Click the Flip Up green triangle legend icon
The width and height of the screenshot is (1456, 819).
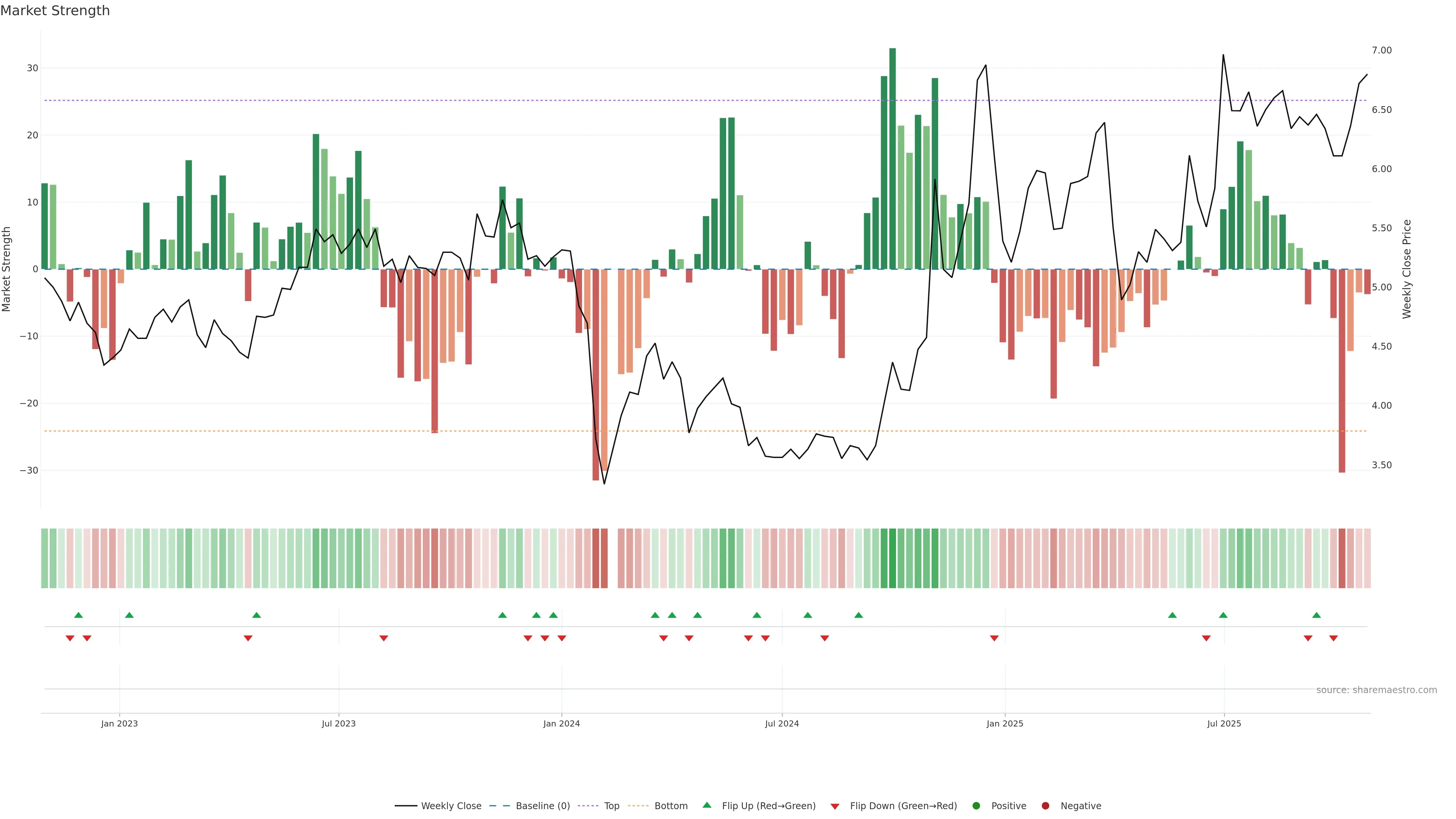(706, 805)
